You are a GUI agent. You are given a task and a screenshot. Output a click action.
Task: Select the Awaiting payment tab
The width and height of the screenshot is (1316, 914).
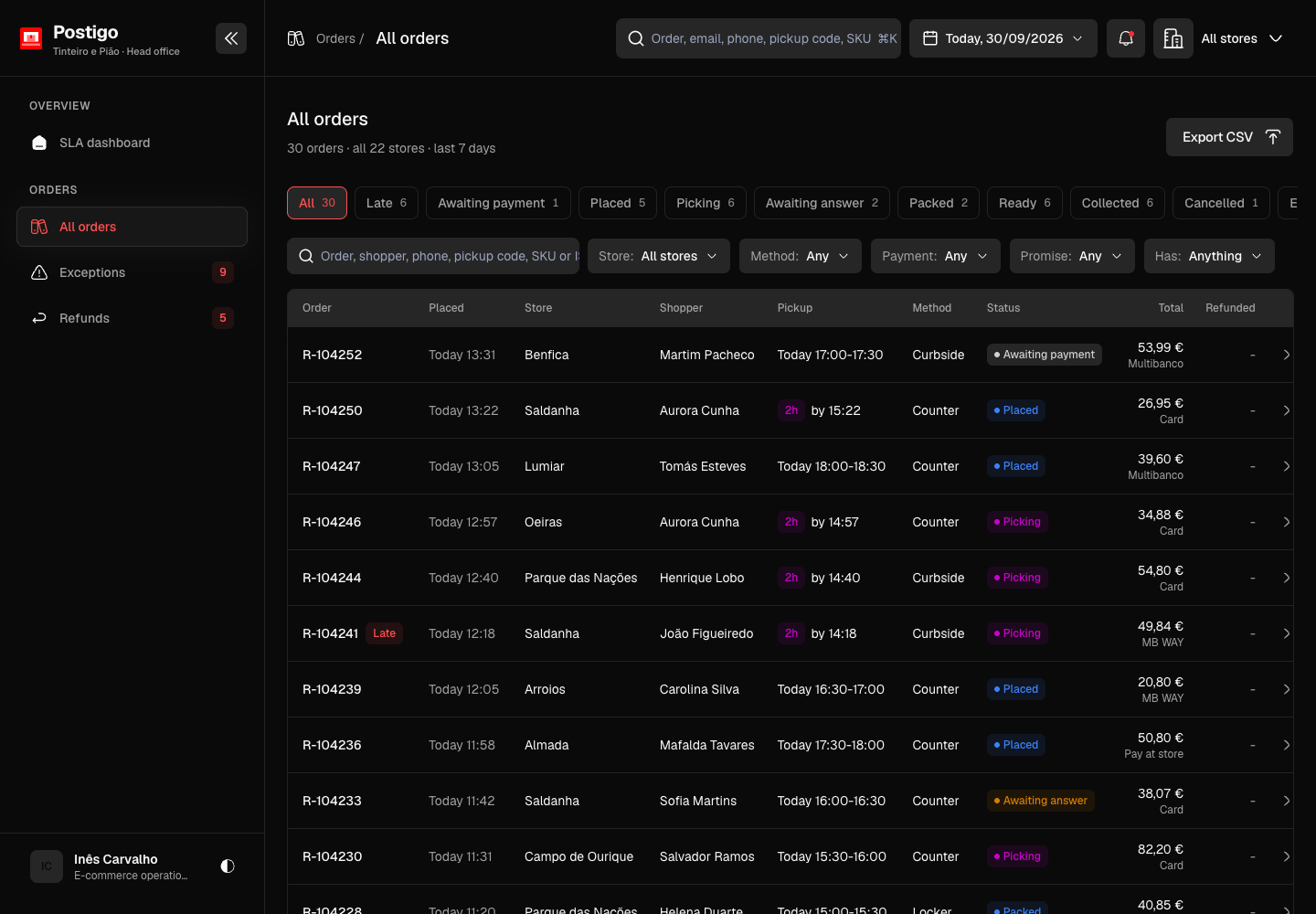(499, 203)
